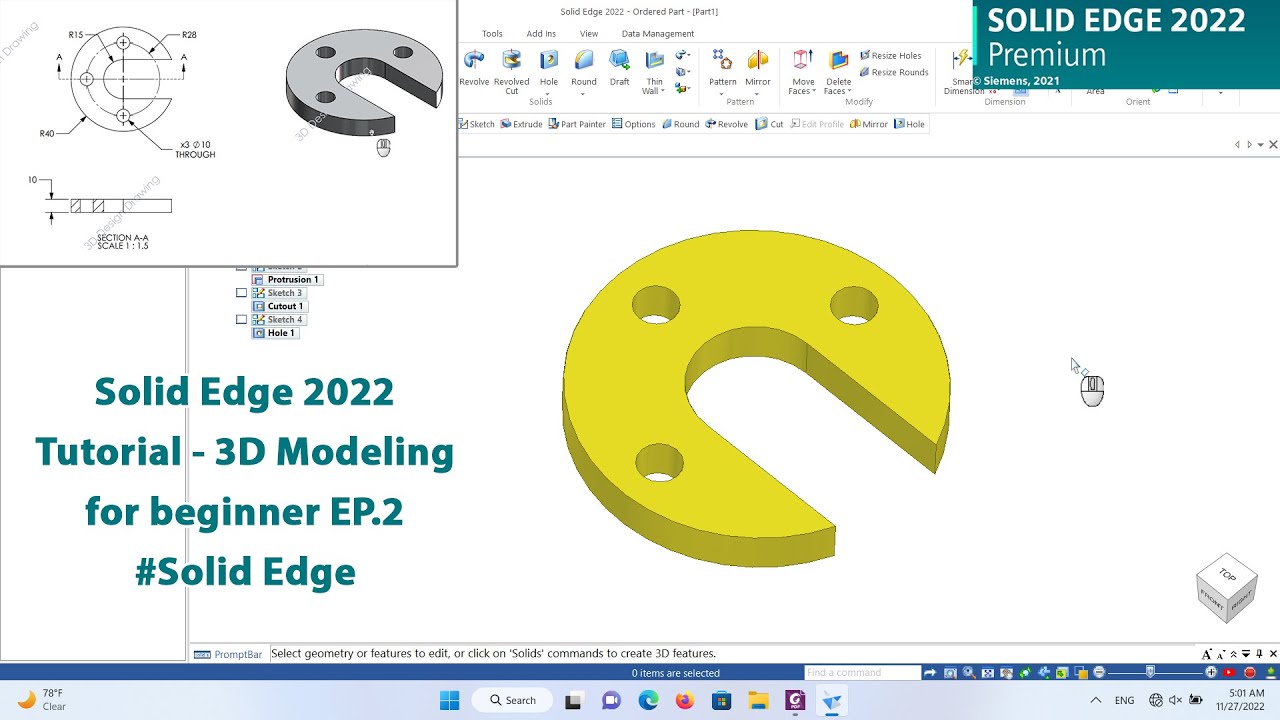Toggle the Sketch 3 checkbox

(241, 293)
